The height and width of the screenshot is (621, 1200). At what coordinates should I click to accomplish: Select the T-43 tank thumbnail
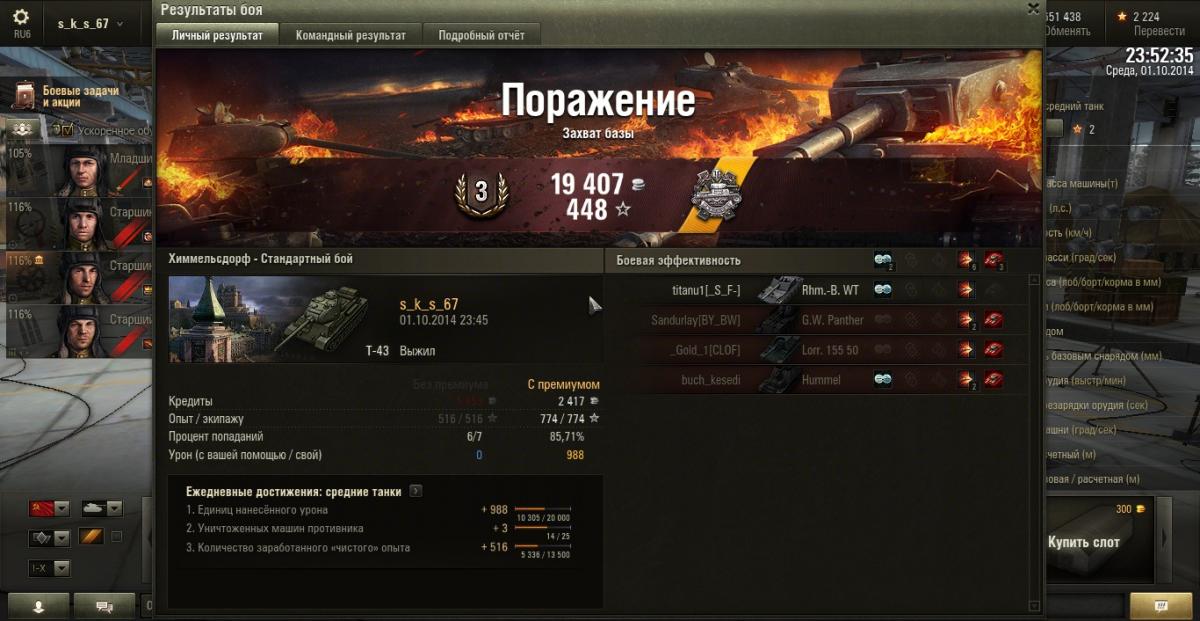(x=322, y=318)
